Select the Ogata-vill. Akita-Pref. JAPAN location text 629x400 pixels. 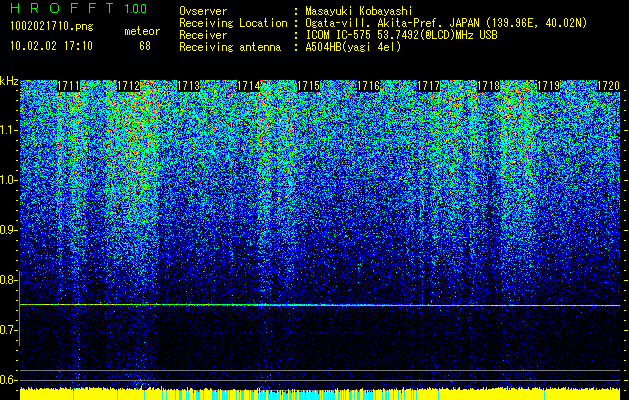tap(446, 23)
